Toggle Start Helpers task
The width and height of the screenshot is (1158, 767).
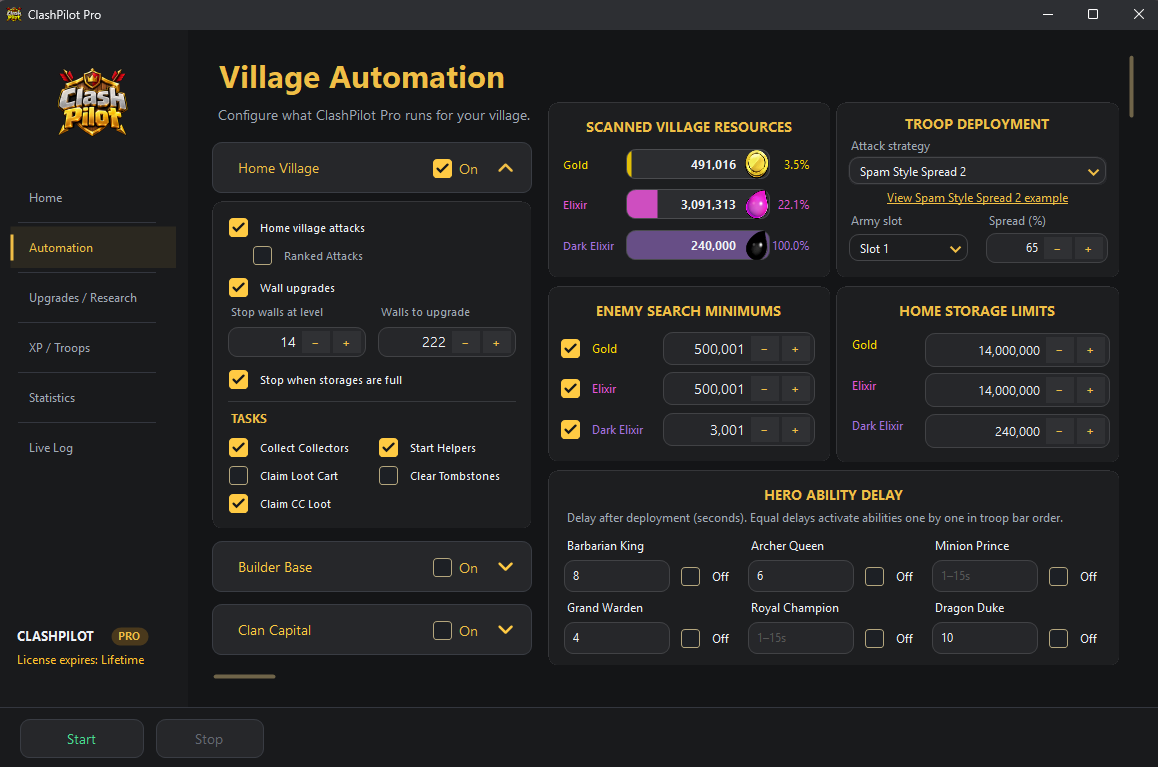(388, 447)
